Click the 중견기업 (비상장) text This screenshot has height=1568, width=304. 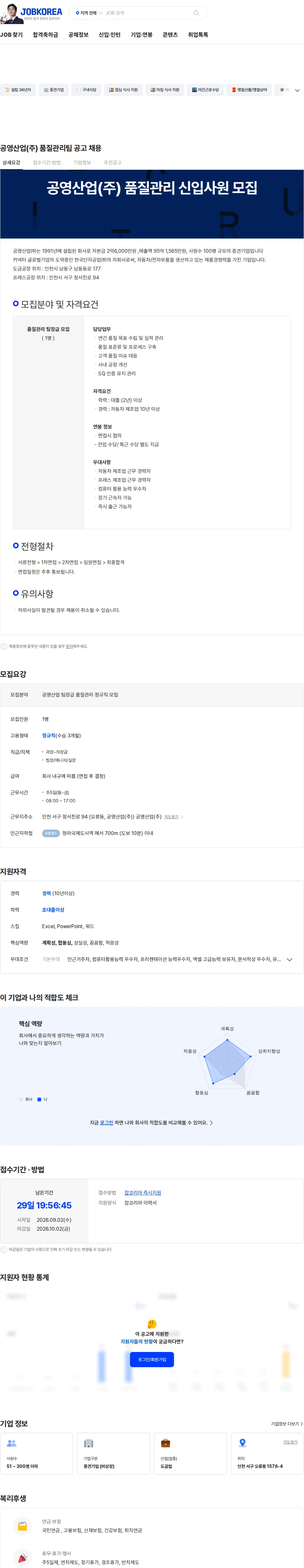99,1466
